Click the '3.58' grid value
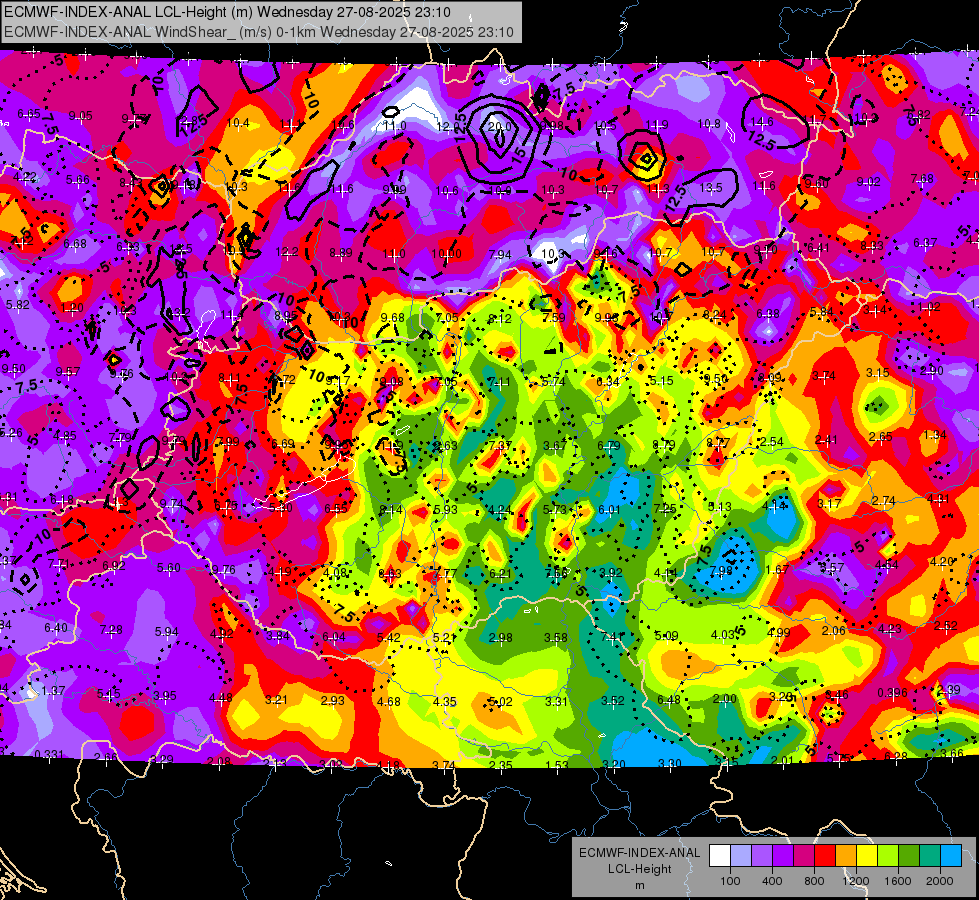Image resolution: width=979 pixels, height=900 pixels. click(556, 637)
